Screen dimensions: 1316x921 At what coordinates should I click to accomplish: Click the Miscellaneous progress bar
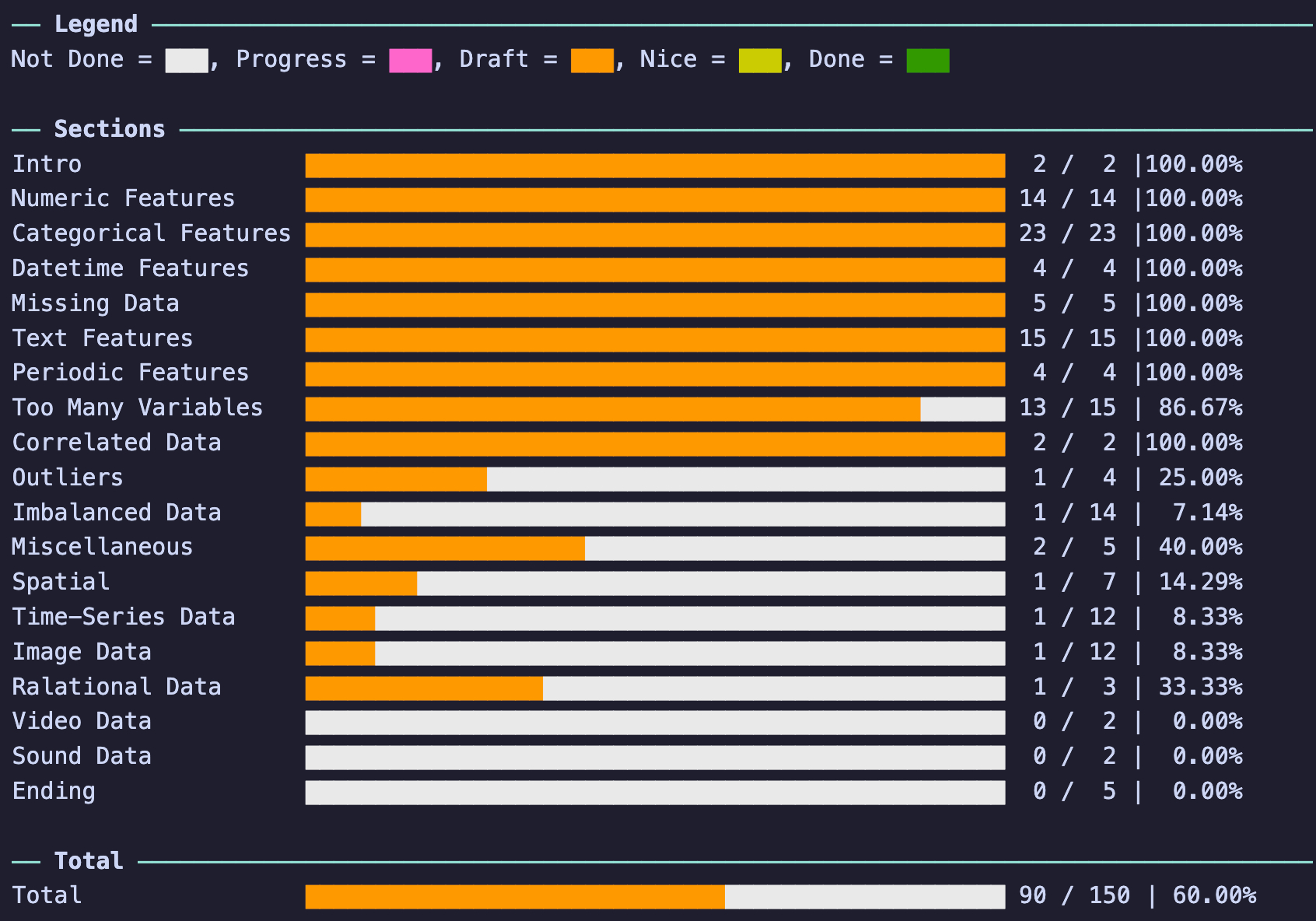coord(655,548)
